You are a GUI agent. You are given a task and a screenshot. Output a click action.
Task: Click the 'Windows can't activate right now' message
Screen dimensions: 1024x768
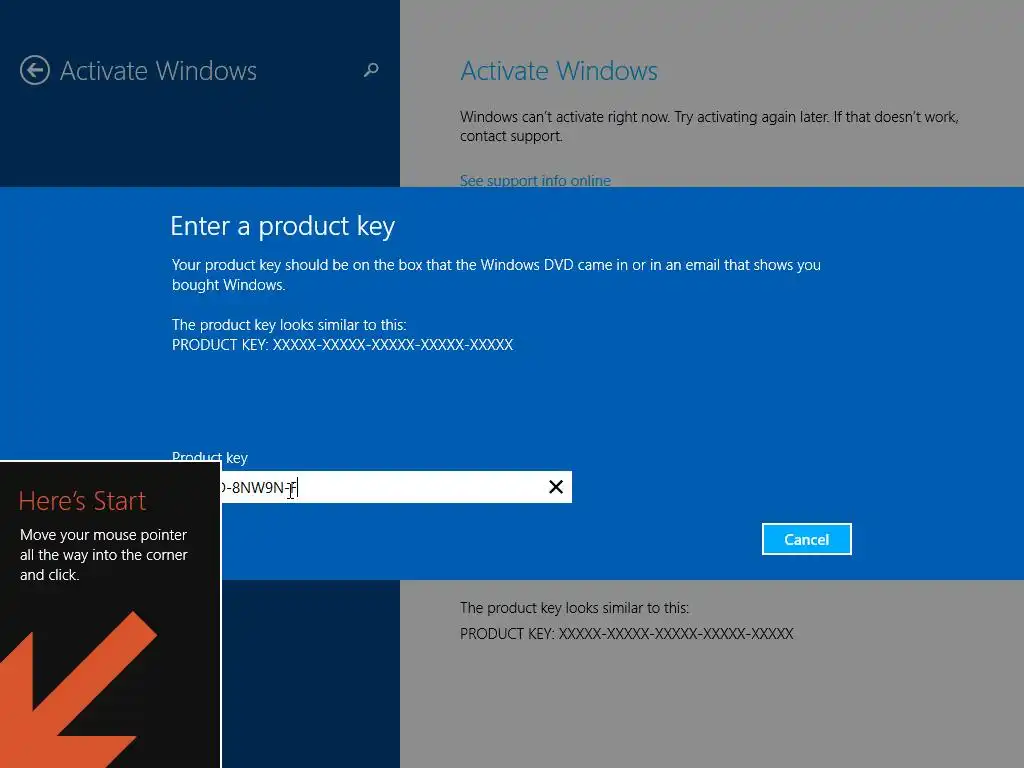point(709,127)
